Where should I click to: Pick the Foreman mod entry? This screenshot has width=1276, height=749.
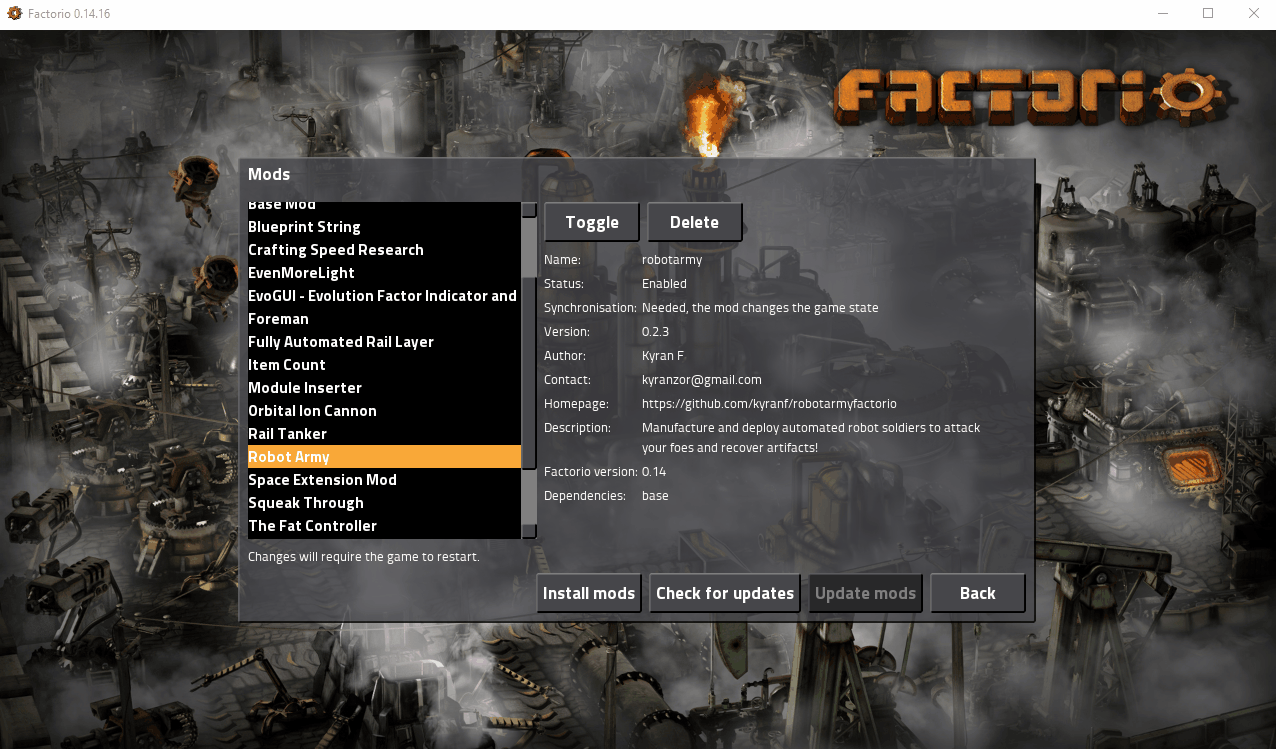pos(278,319)
